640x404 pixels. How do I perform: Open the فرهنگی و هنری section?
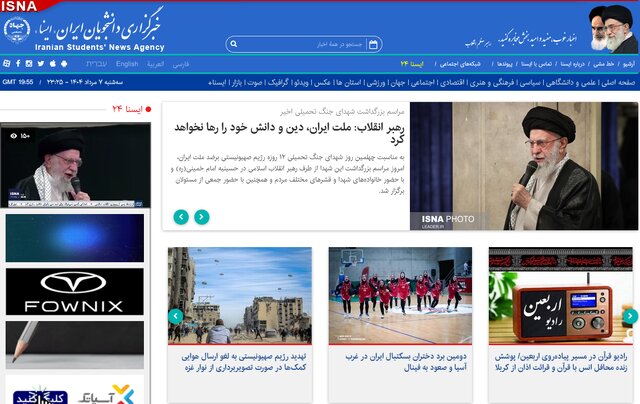[x=493, y=83]
